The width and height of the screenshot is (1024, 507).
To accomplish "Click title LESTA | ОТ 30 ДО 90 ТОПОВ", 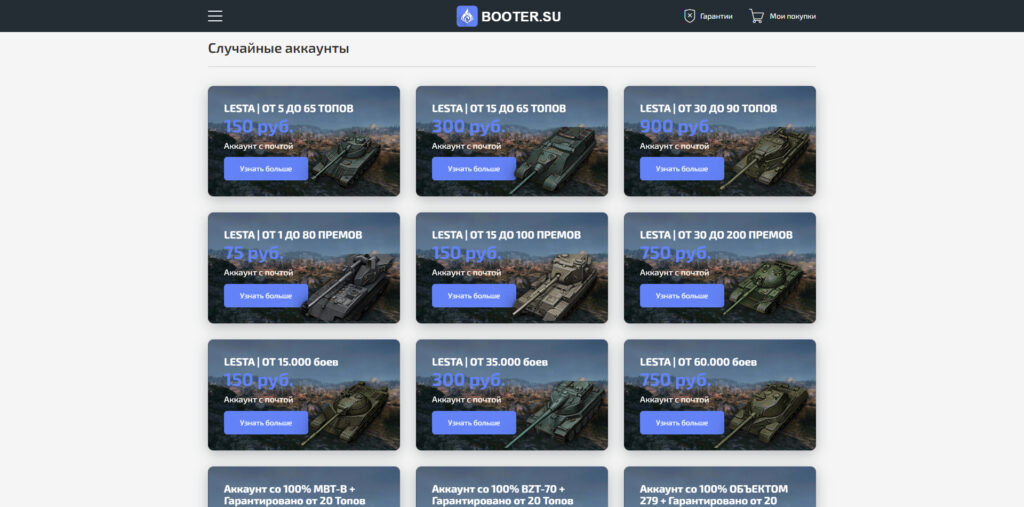I will [709, 108].
